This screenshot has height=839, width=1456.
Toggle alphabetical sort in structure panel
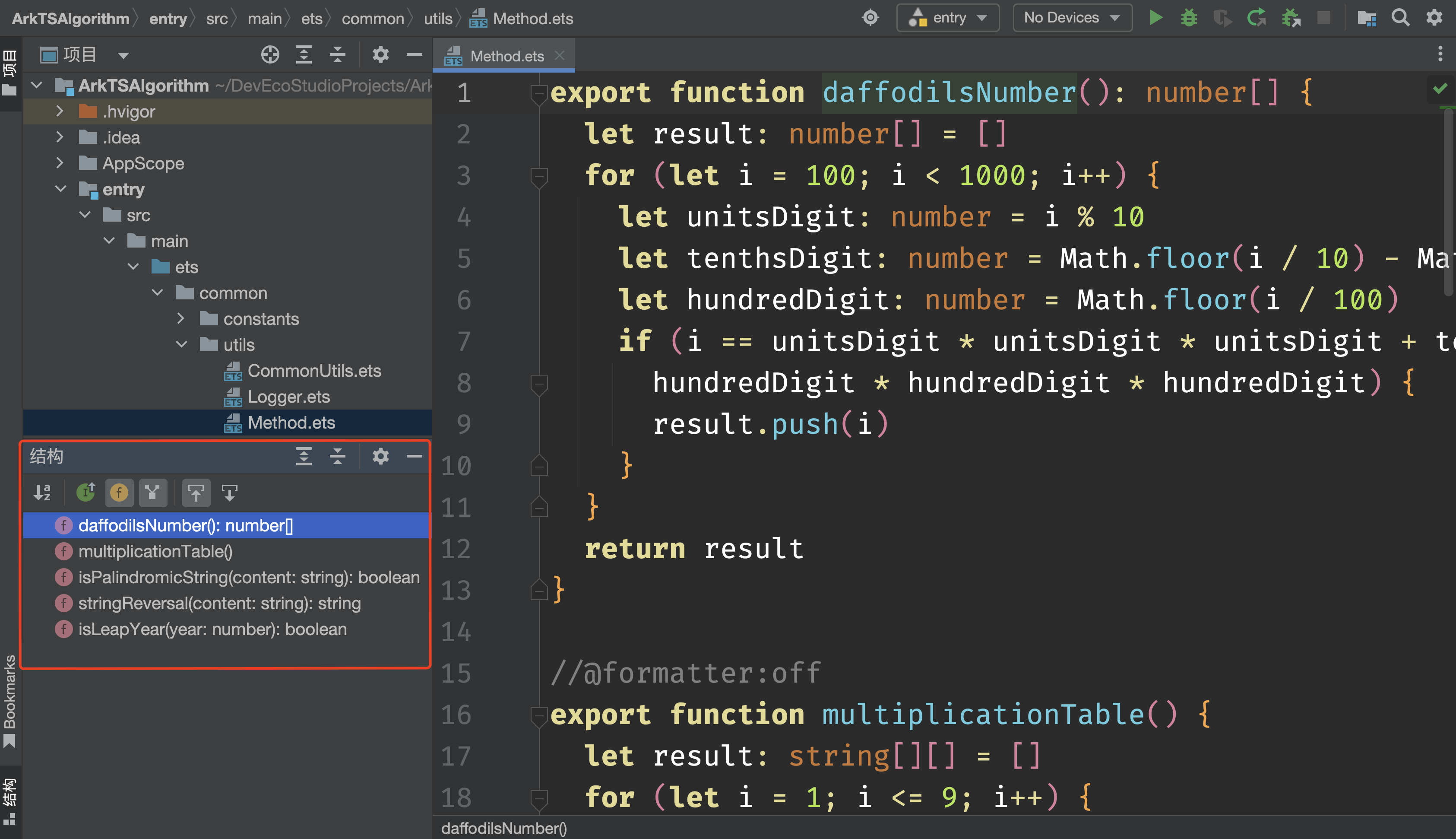pyautogui.click(x=43, y=492)
